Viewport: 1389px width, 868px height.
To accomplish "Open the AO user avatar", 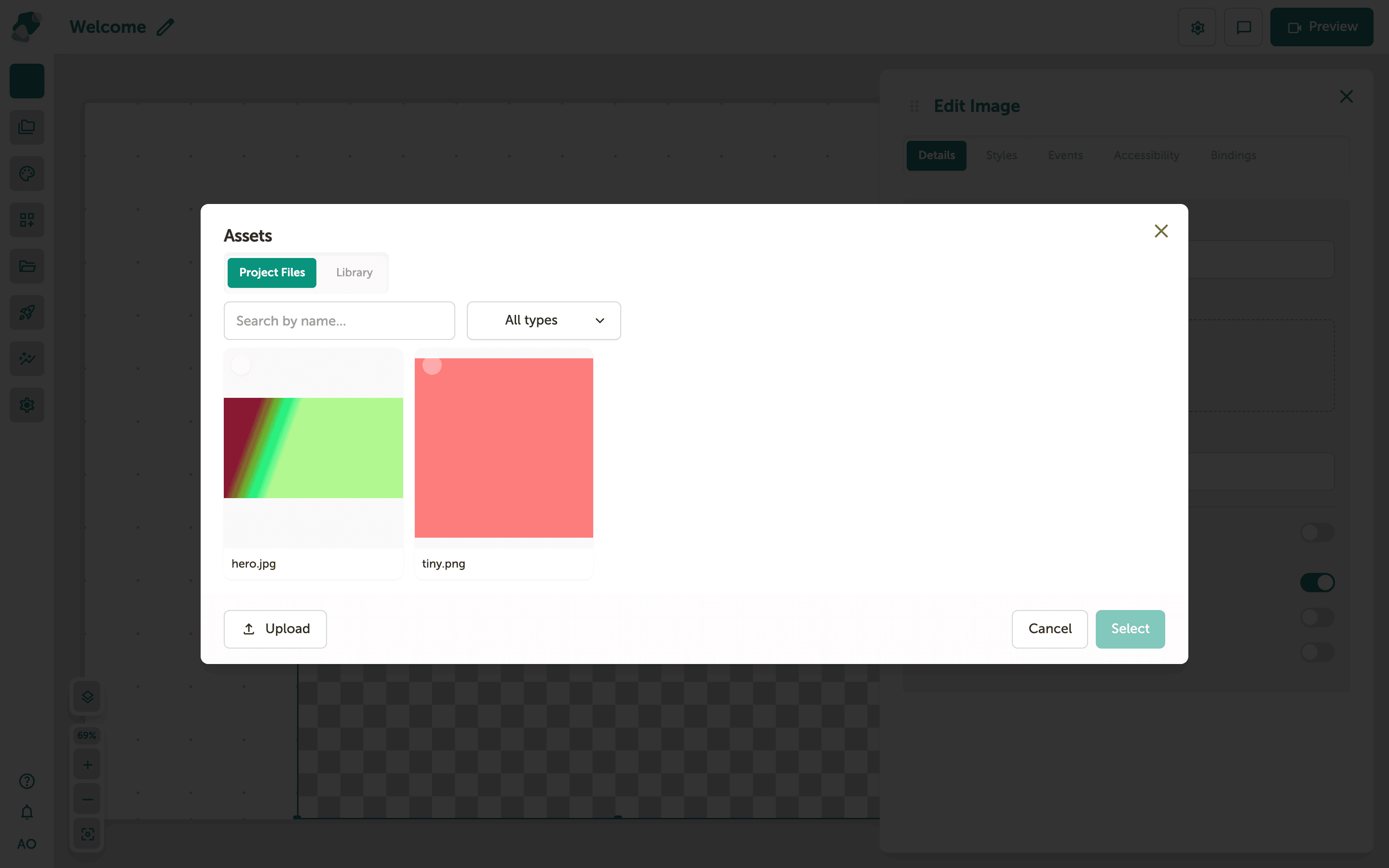I will point(27,844).
